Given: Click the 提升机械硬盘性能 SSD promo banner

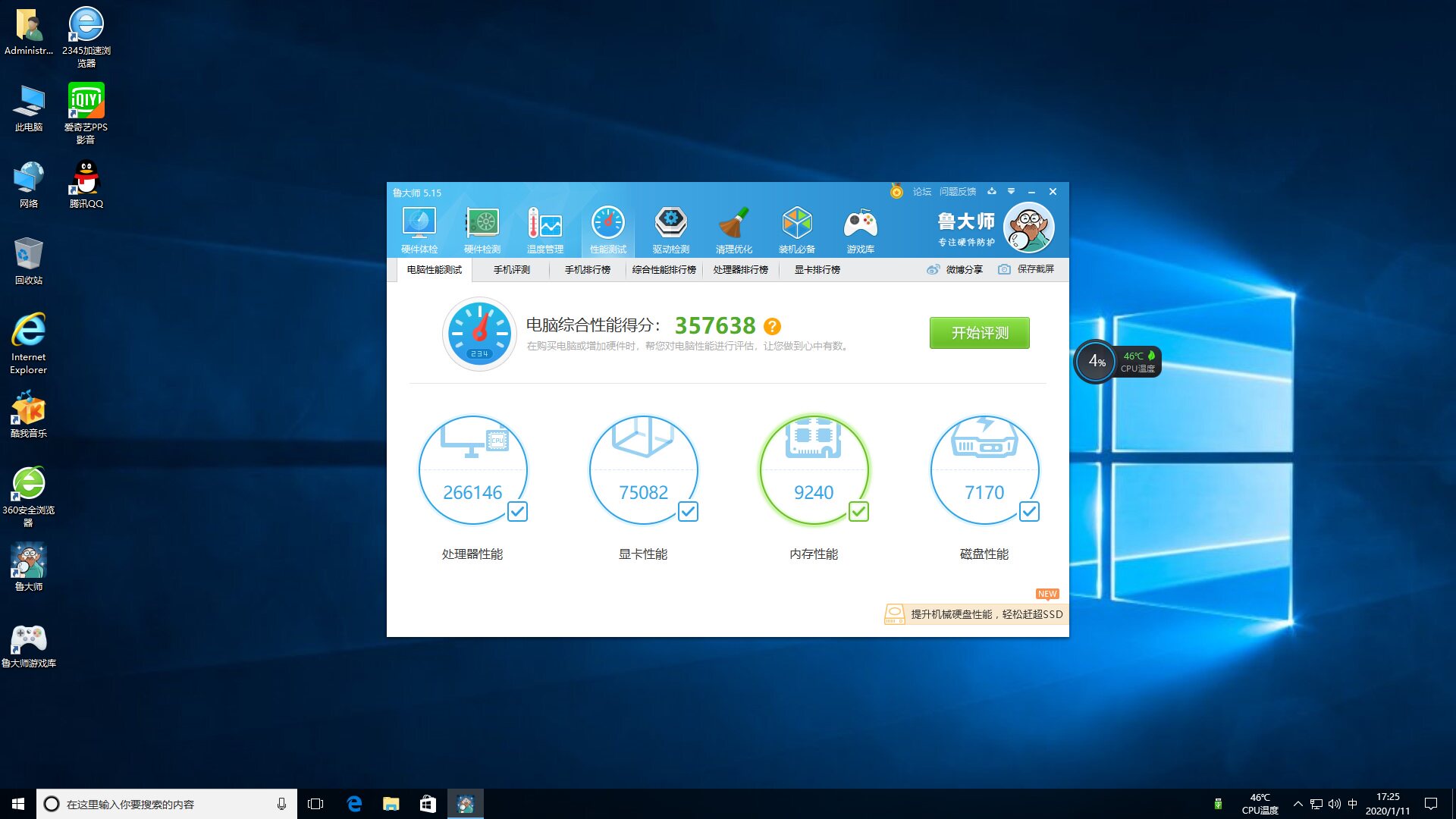Looking at the screenshot, I should pyautogui.click(x=977, y=614).
